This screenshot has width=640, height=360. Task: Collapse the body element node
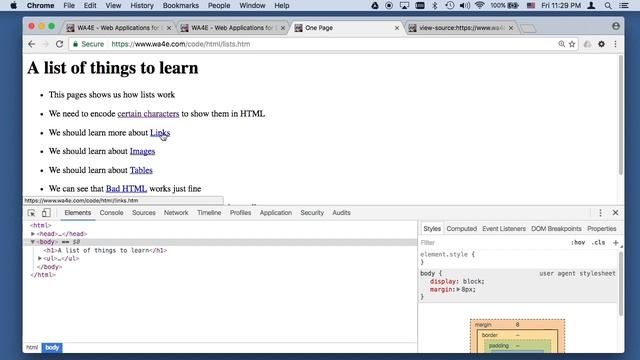coord(33,242)
